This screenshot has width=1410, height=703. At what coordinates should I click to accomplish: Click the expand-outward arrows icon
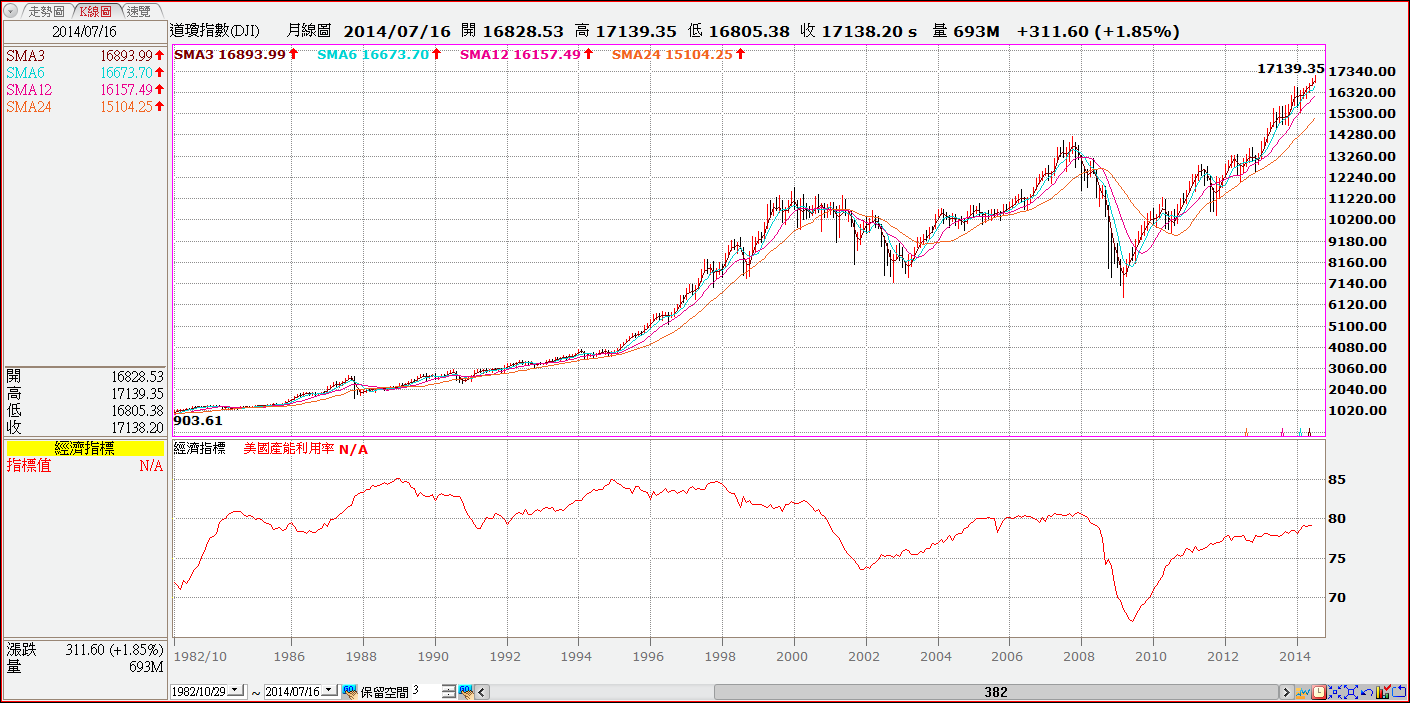coord(1351,692)
